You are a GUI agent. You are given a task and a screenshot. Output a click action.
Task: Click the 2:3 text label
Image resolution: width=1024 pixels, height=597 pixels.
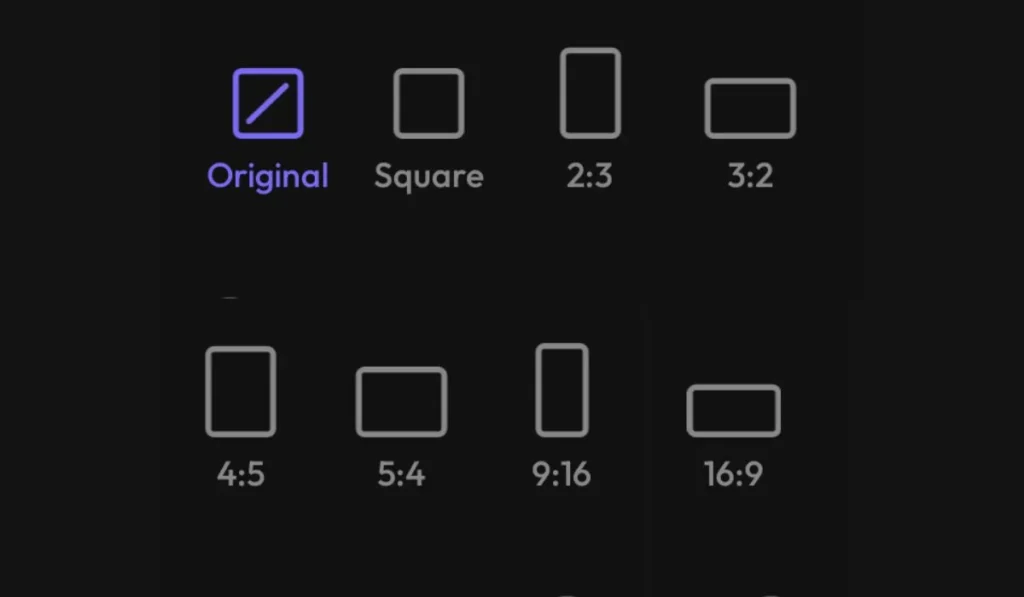click(x=590, y=176)
